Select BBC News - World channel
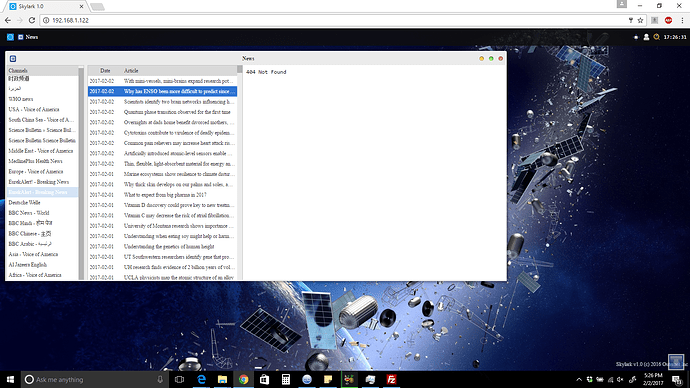Image resolution: width=690 pixels, height=388 pixels. point(42,213)
